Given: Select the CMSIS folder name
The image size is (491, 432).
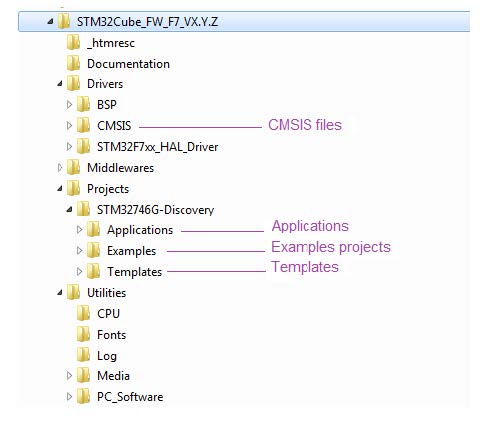Looking at the screenshot, I should (x=114, y=126).
